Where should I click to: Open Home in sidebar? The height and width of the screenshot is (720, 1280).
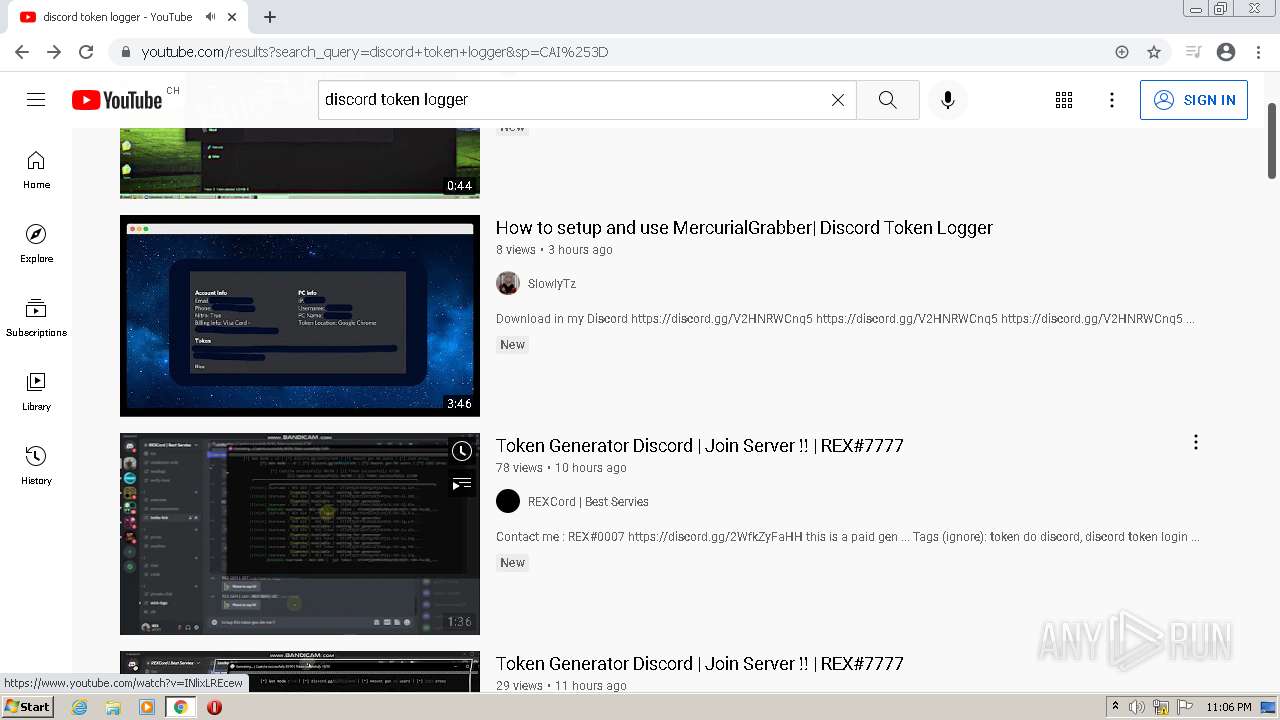[x=36, y=170]
